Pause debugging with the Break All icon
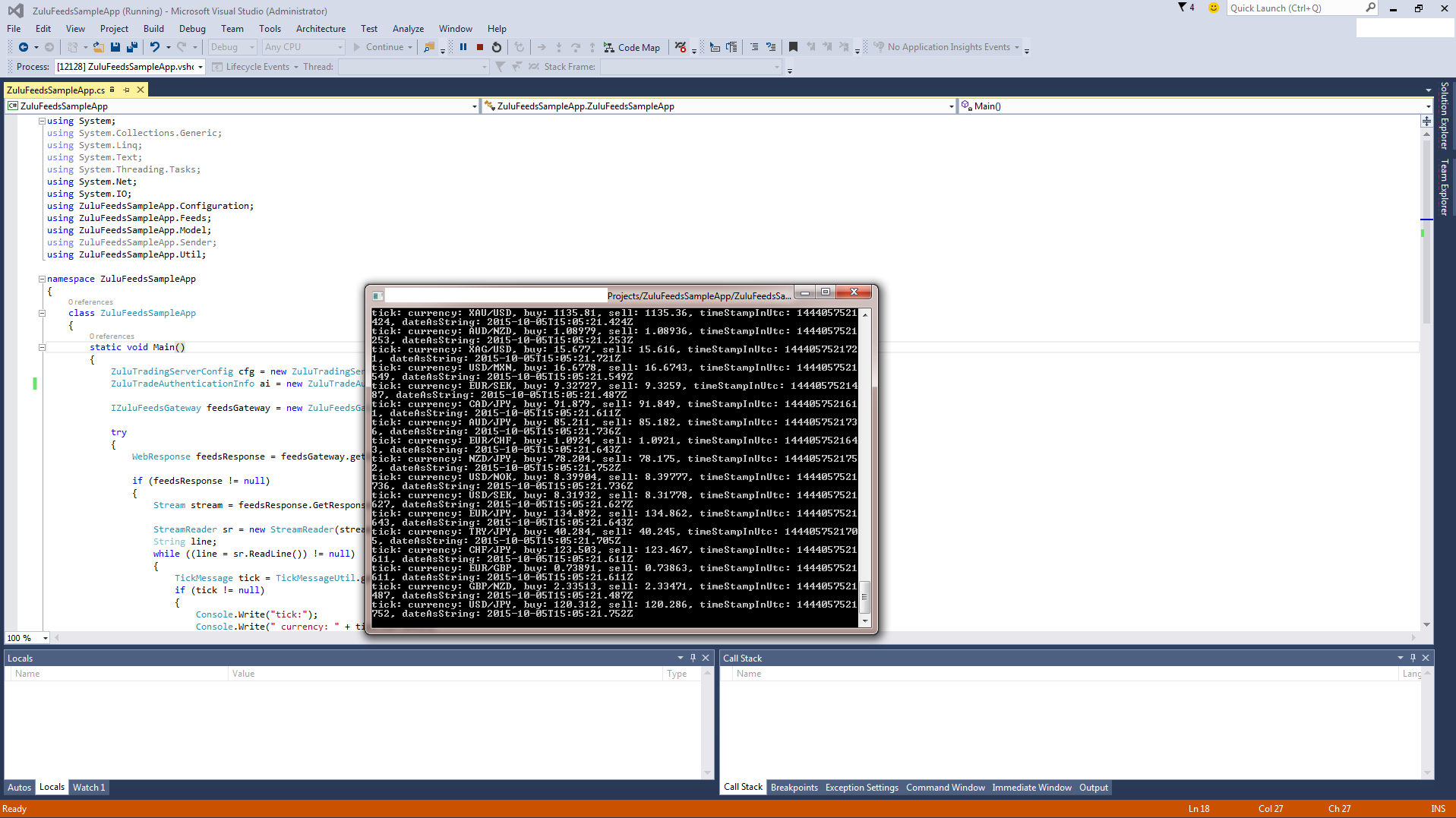1456x818 pixels. 463,47
